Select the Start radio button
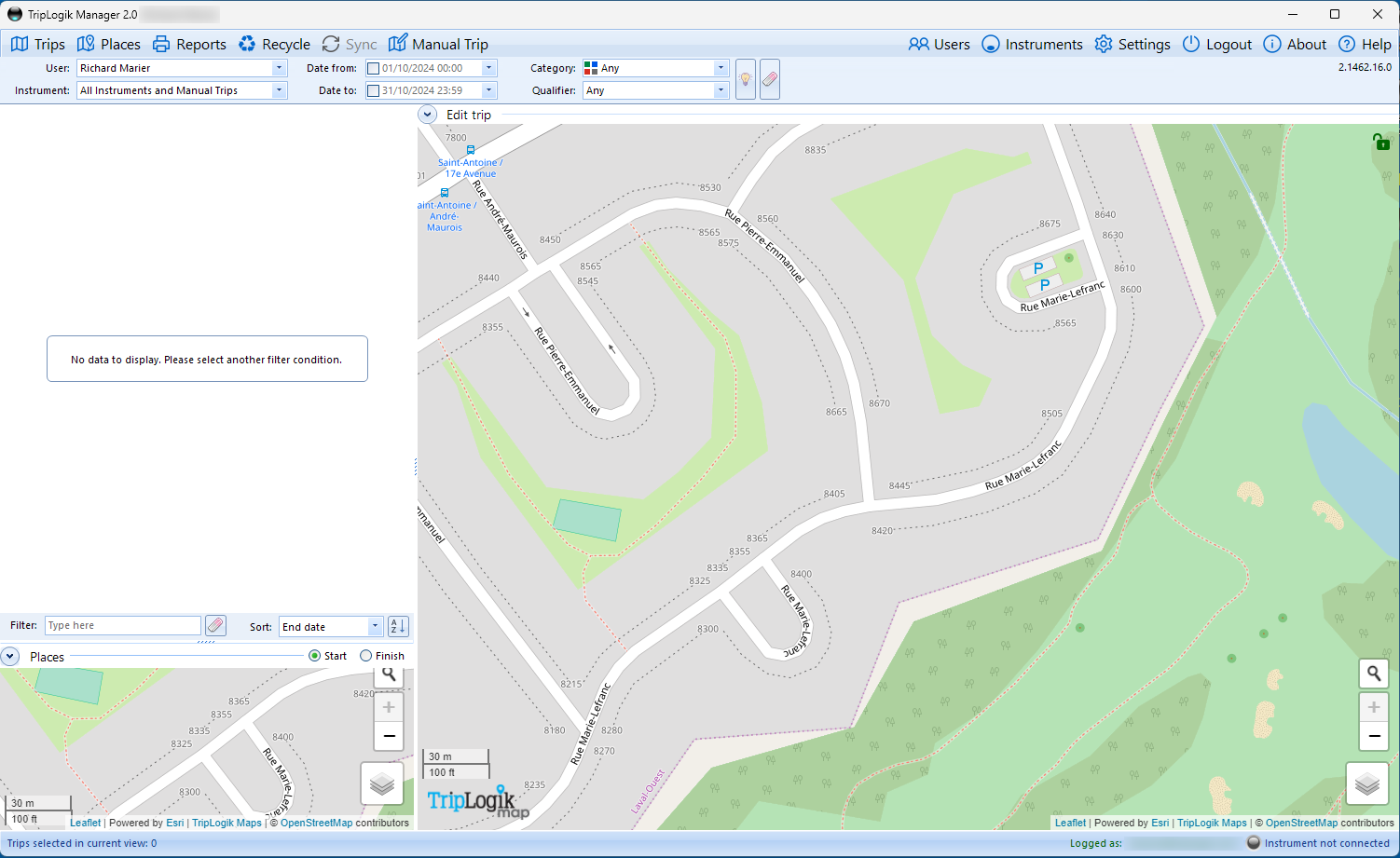The image size is (1400, 858). point(314,656)
